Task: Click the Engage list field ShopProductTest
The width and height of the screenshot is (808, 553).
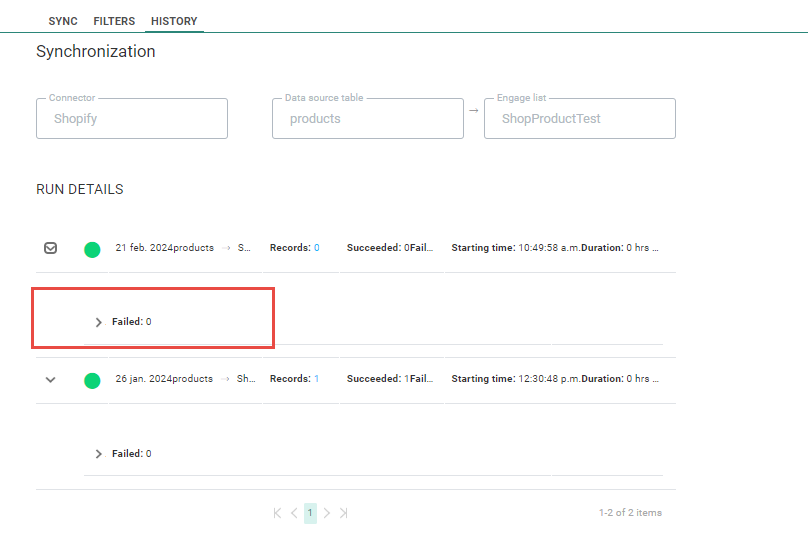Action: (x=579, y=119)
